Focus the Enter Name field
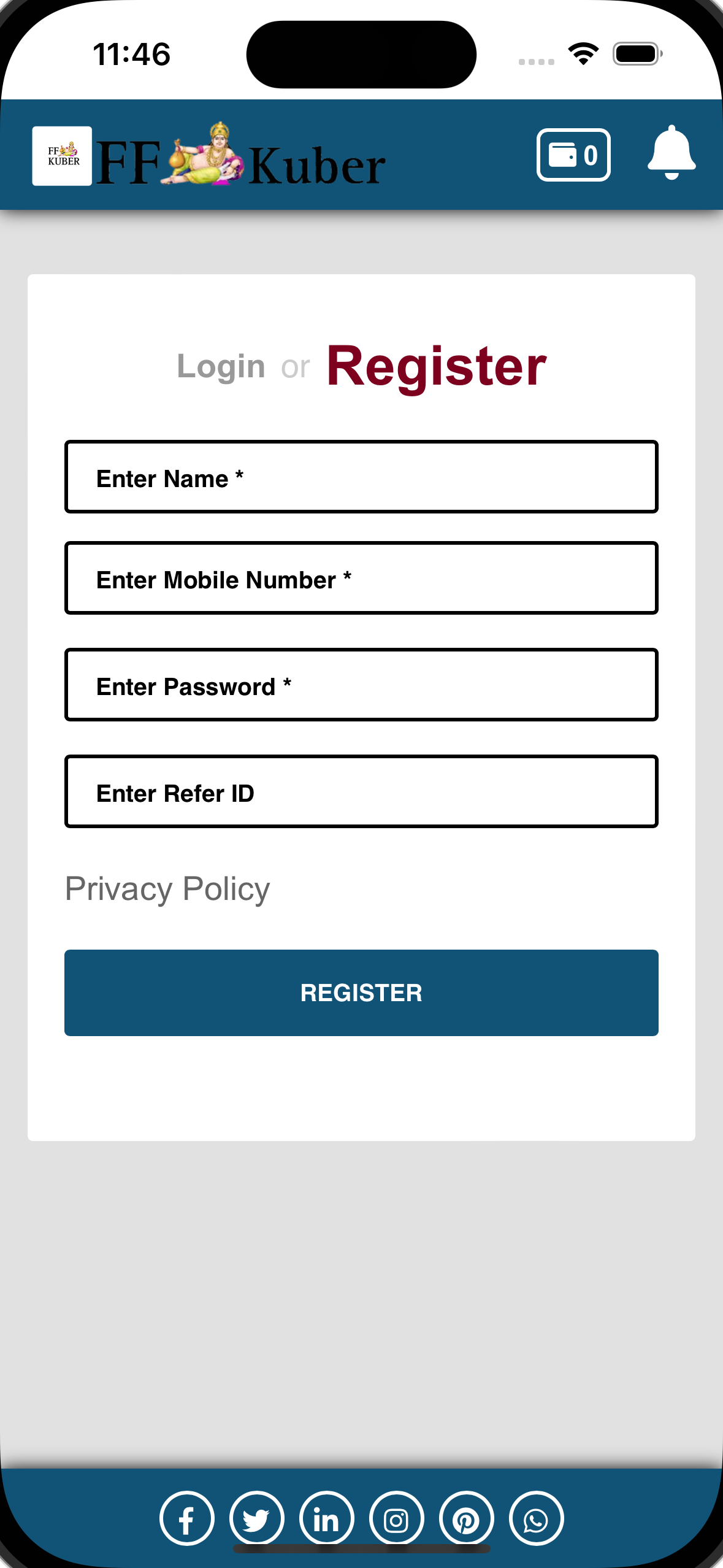Image resolution: width=723 pixels, height=1568 pixels. (x=361, y=477)
